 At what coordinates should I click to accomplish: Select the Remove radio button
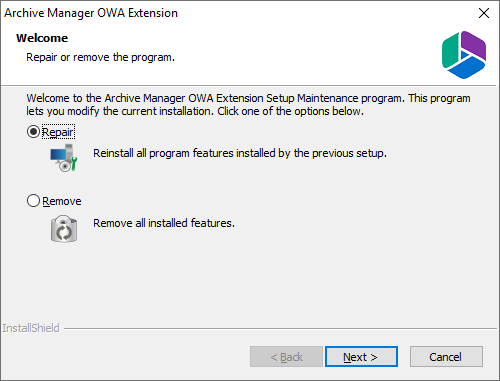pyautogui.click(x=33, y=201)
